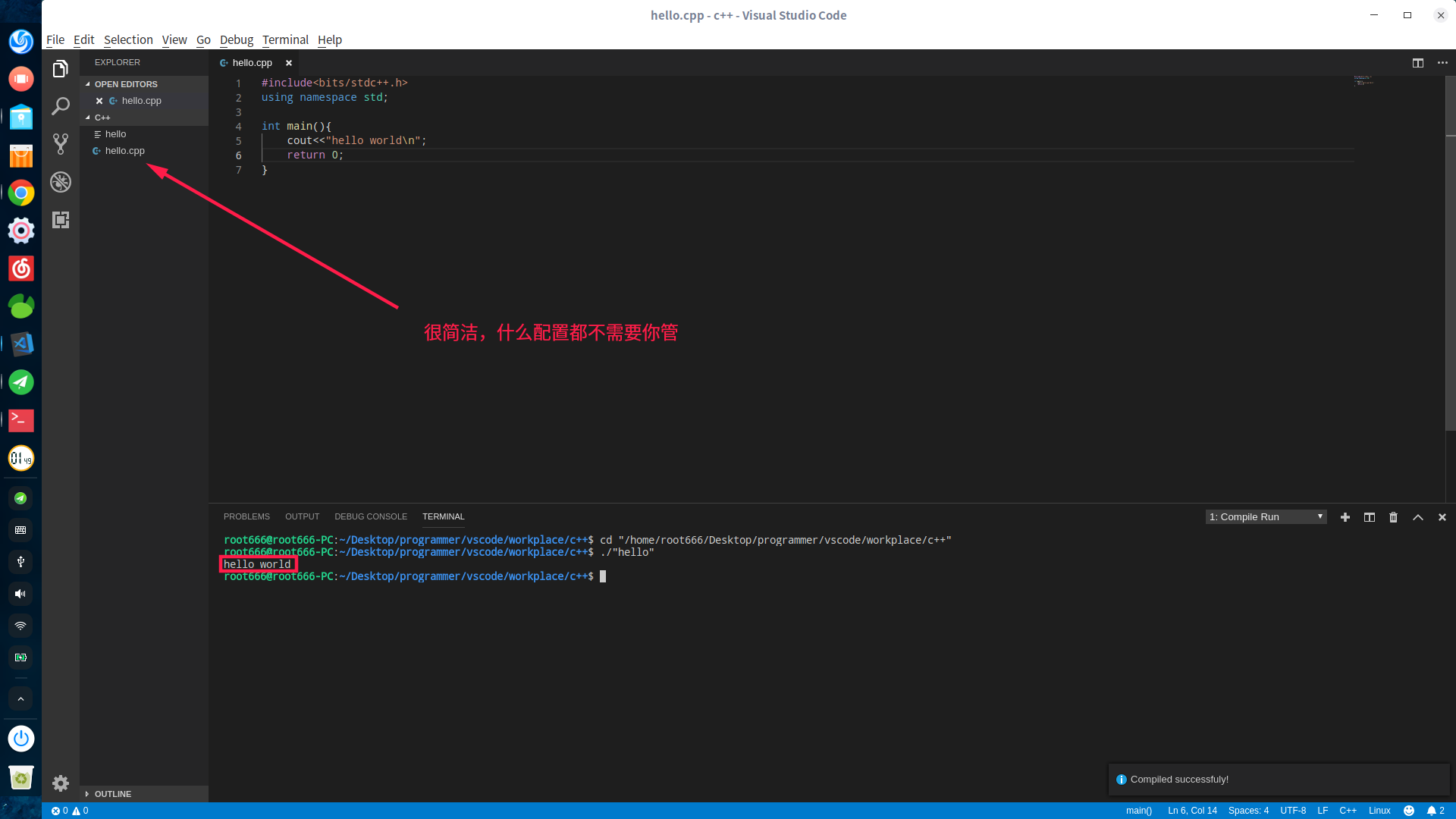The image size is (1456, 819).
Task: Close the terminal panel
Action: (1442, 517)
